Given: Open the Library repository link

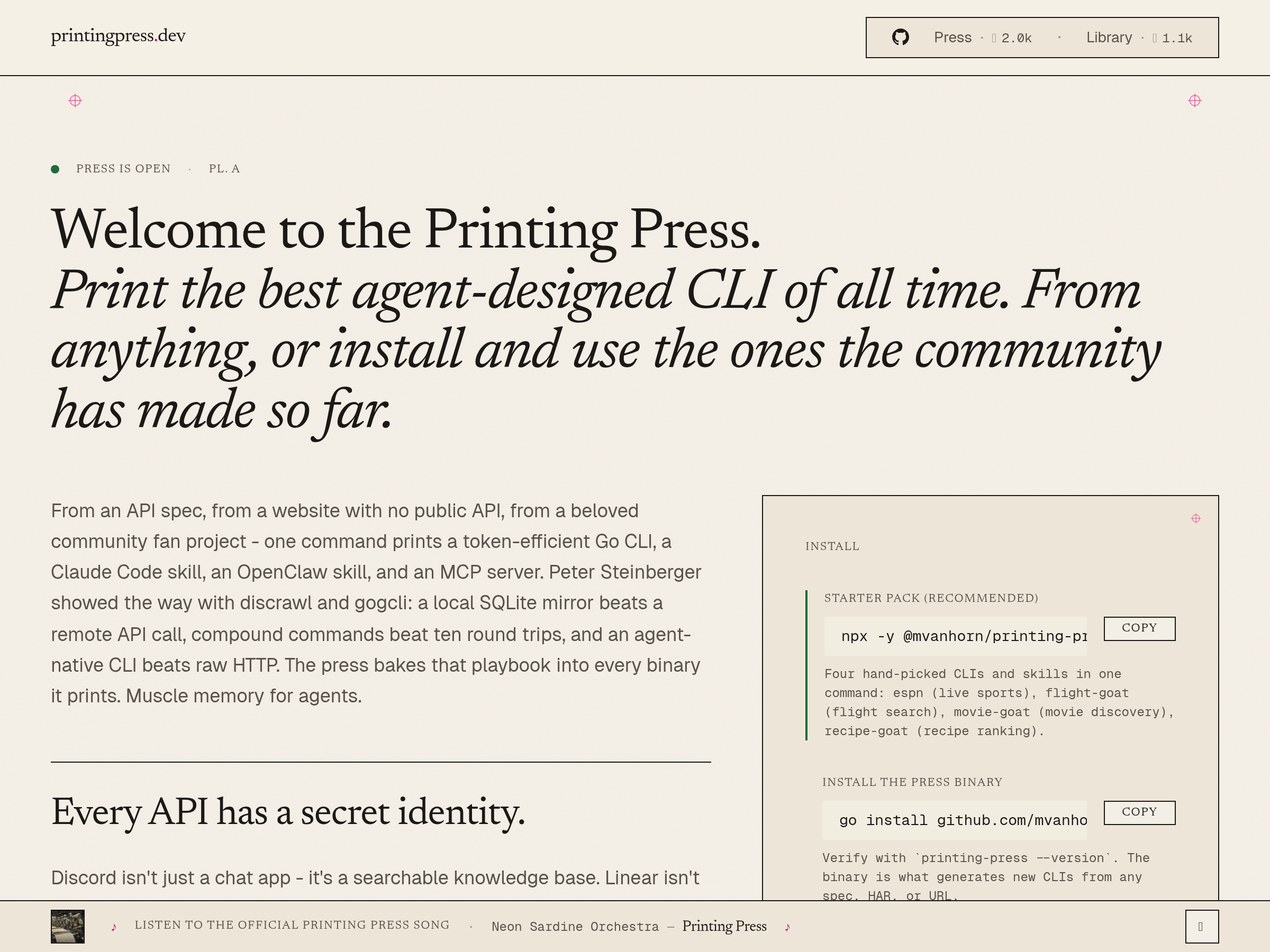Looking at the screenshot, I should coord(1109,38).
